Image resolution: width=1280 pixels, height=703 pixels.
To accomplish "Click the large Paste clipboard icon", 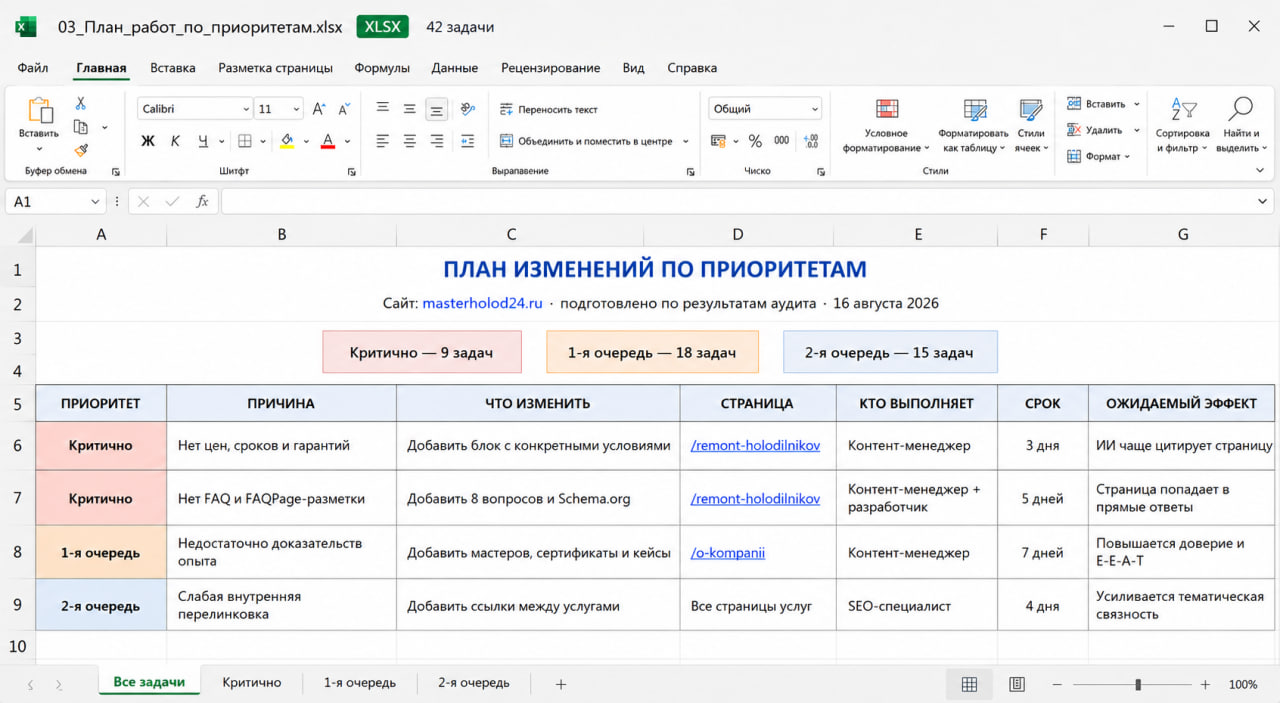I will point(40,111).
